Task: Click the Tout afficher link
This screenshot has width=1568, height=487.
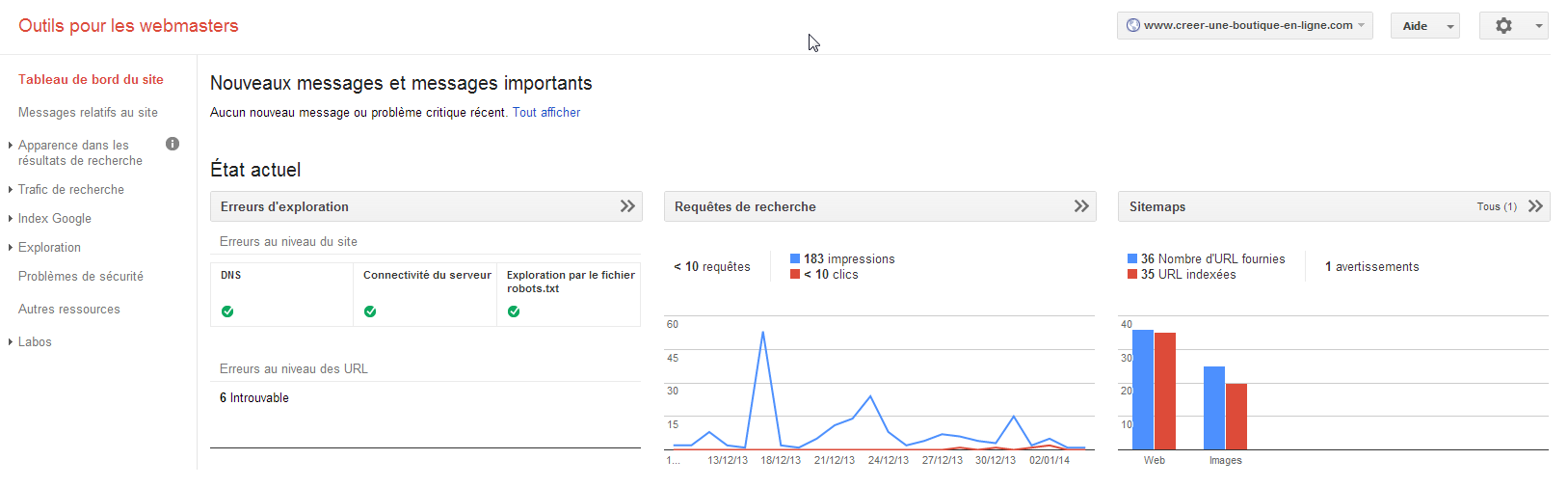Action: click(x=546, y=113)
